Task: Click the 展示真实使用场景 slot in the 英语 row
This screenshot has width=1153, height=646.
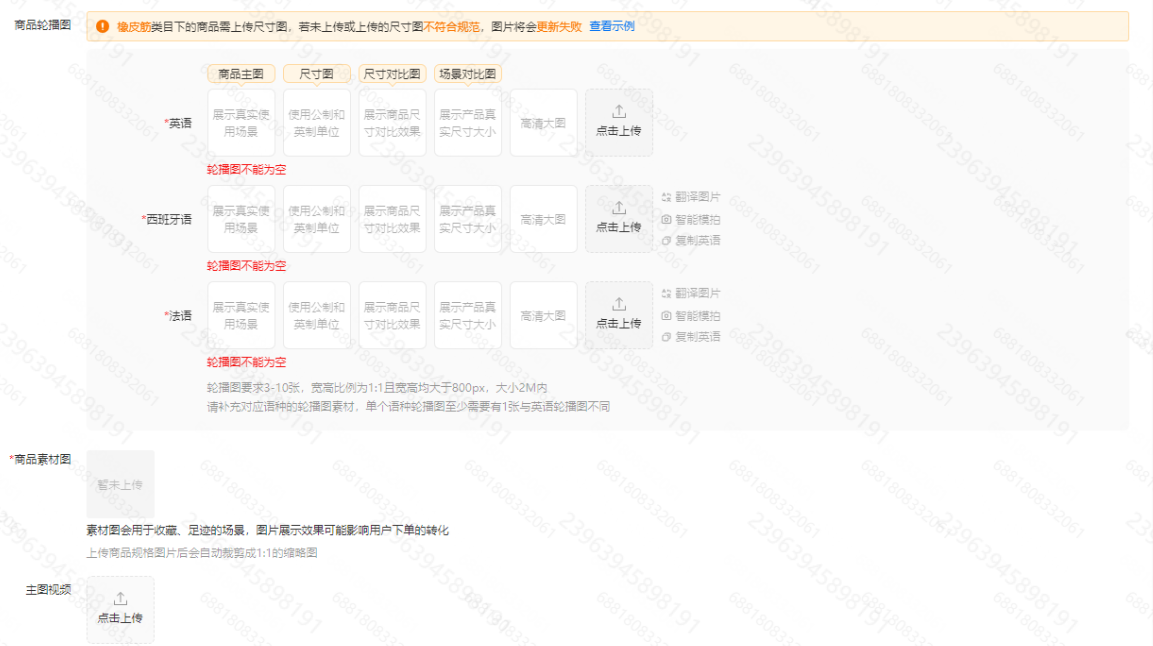Action: pyautogui.click(x=241, y=123)
